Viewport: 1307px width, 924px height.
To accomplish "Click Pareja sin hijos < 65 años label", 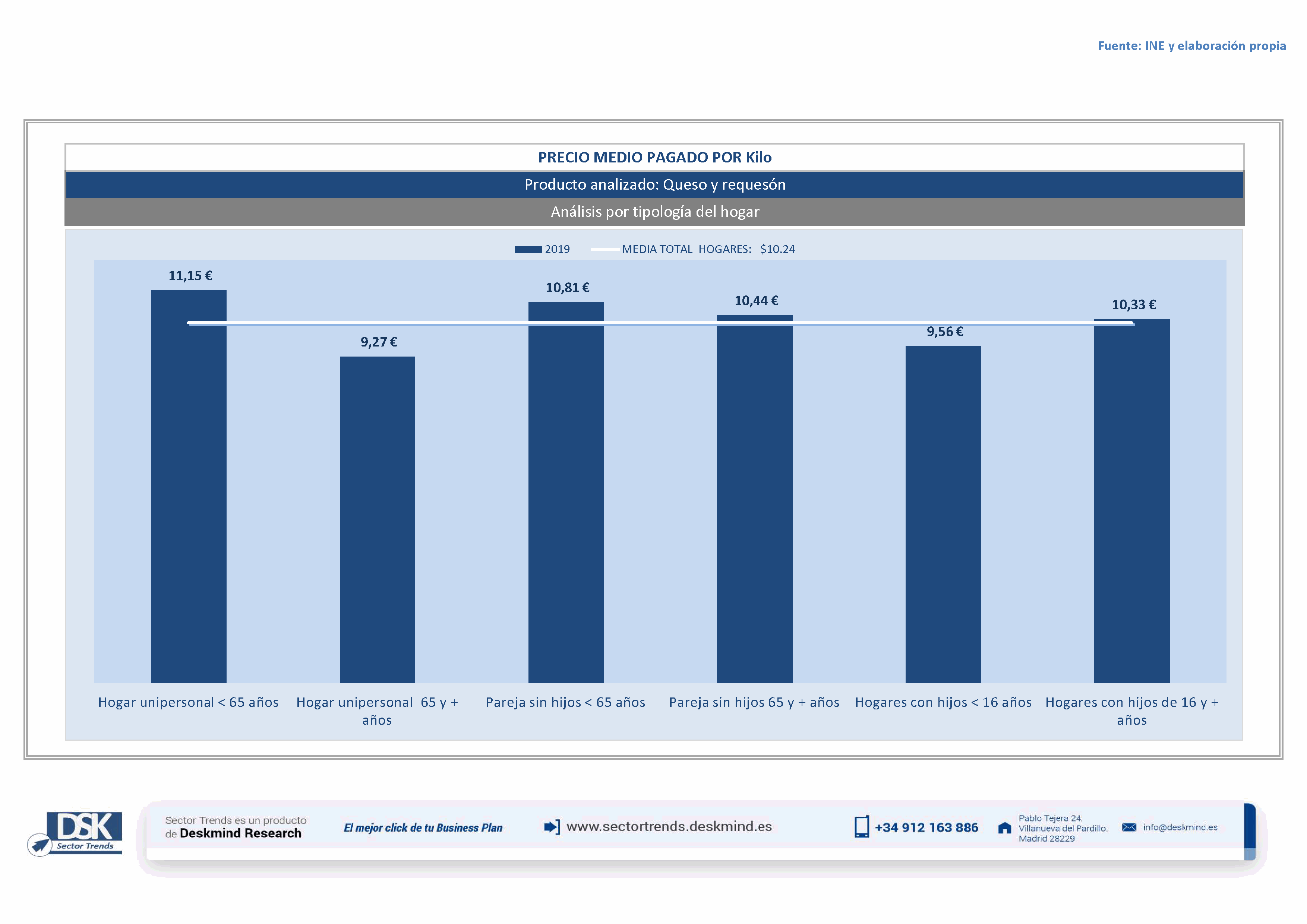I will coord(565,702).
